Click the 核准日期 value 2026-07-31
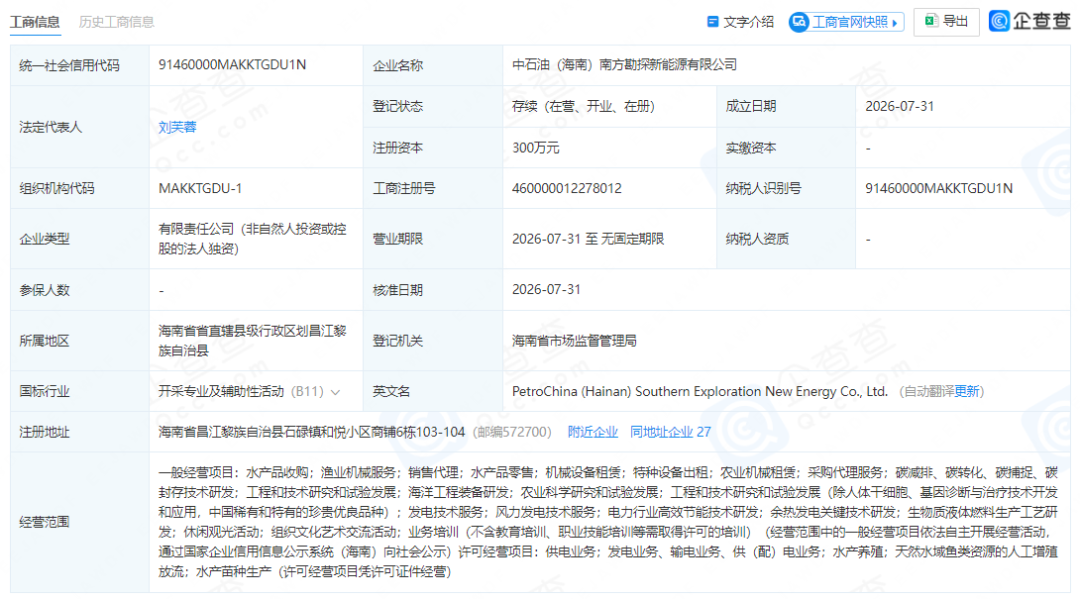Viewport: 1080px width, 599px height. (x=546, y=289)
